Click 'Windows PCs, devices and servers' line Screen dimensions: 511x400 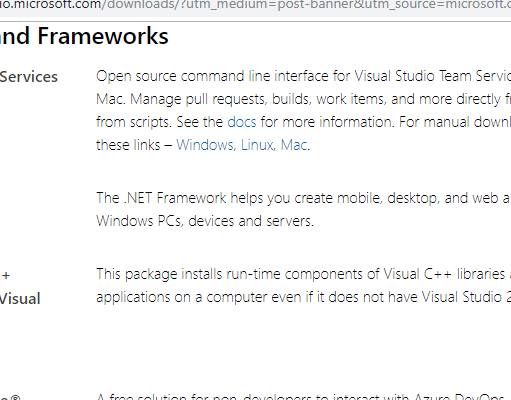[x=205, y=221]
